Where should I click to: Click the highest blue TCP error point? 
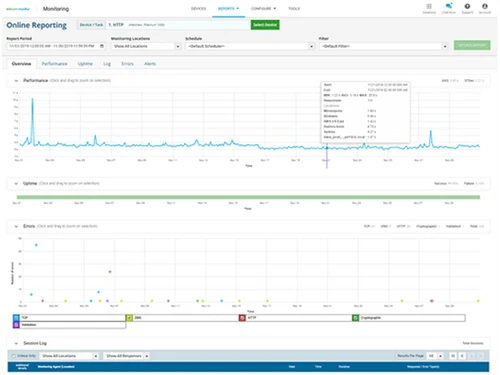(x=36, y=245)
